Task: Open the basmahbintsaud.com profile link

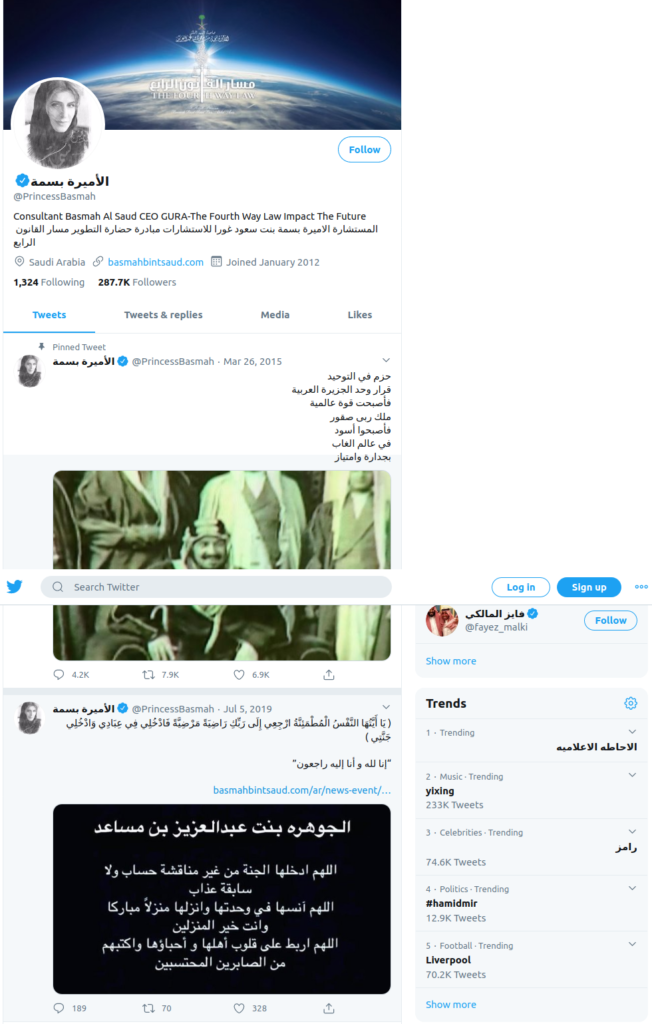Action: (155, 262)
